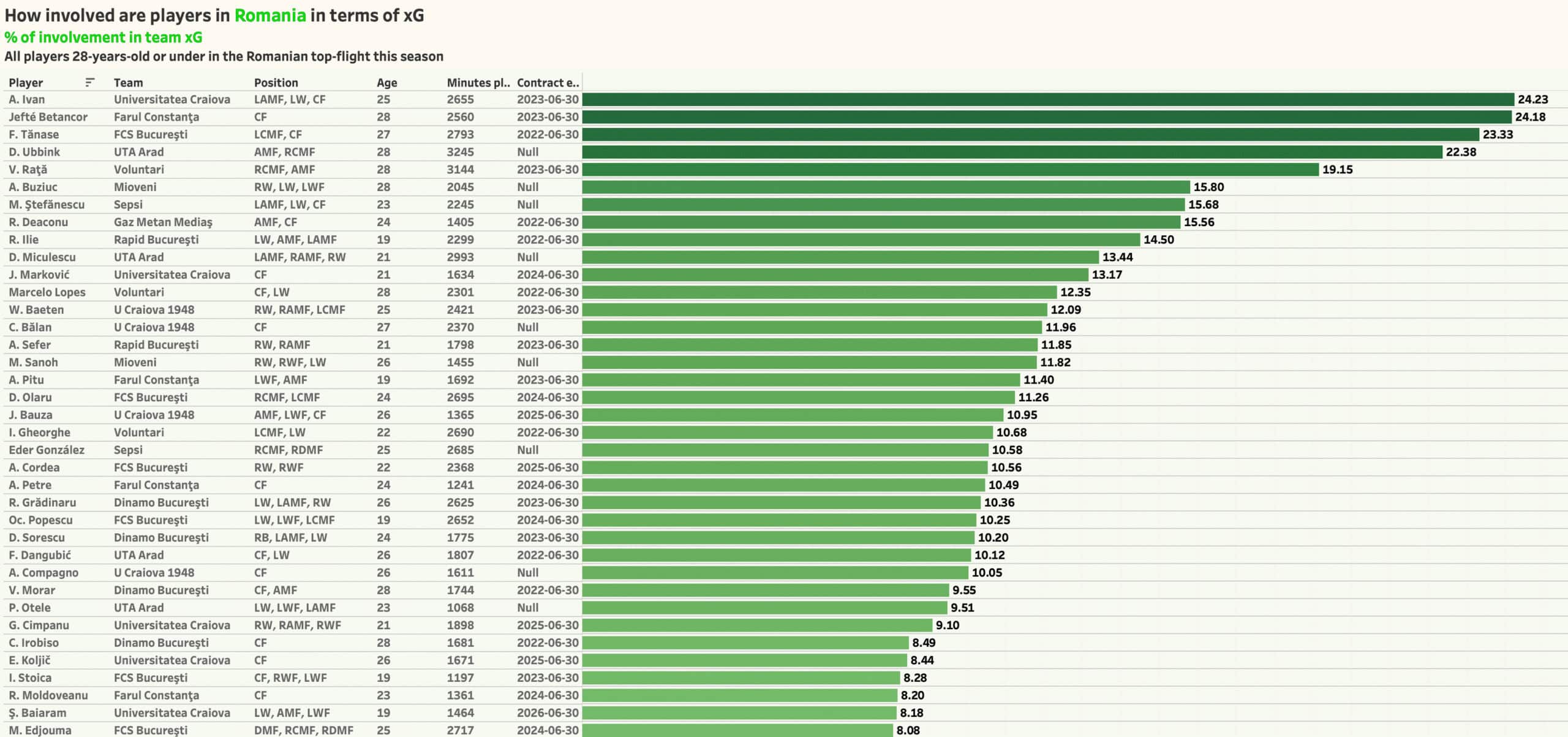
Task: Click the Team column header
Action: click(128, 83)
